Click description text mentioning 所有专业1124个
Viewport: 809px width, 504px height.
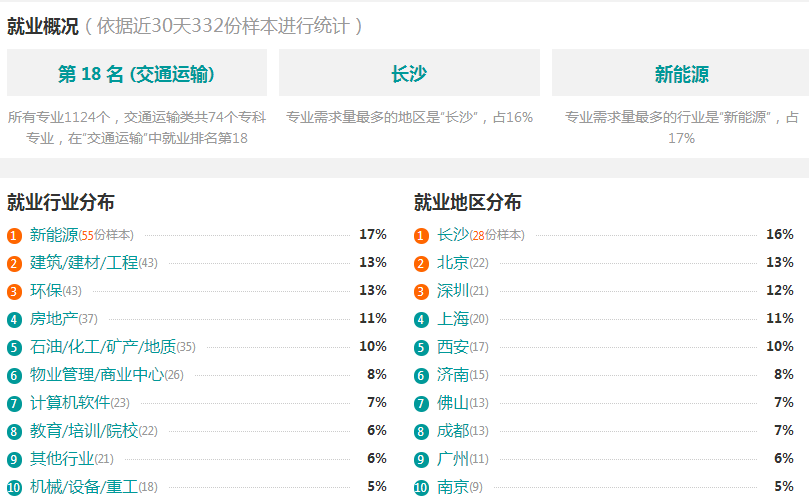[x=137, y=128]
